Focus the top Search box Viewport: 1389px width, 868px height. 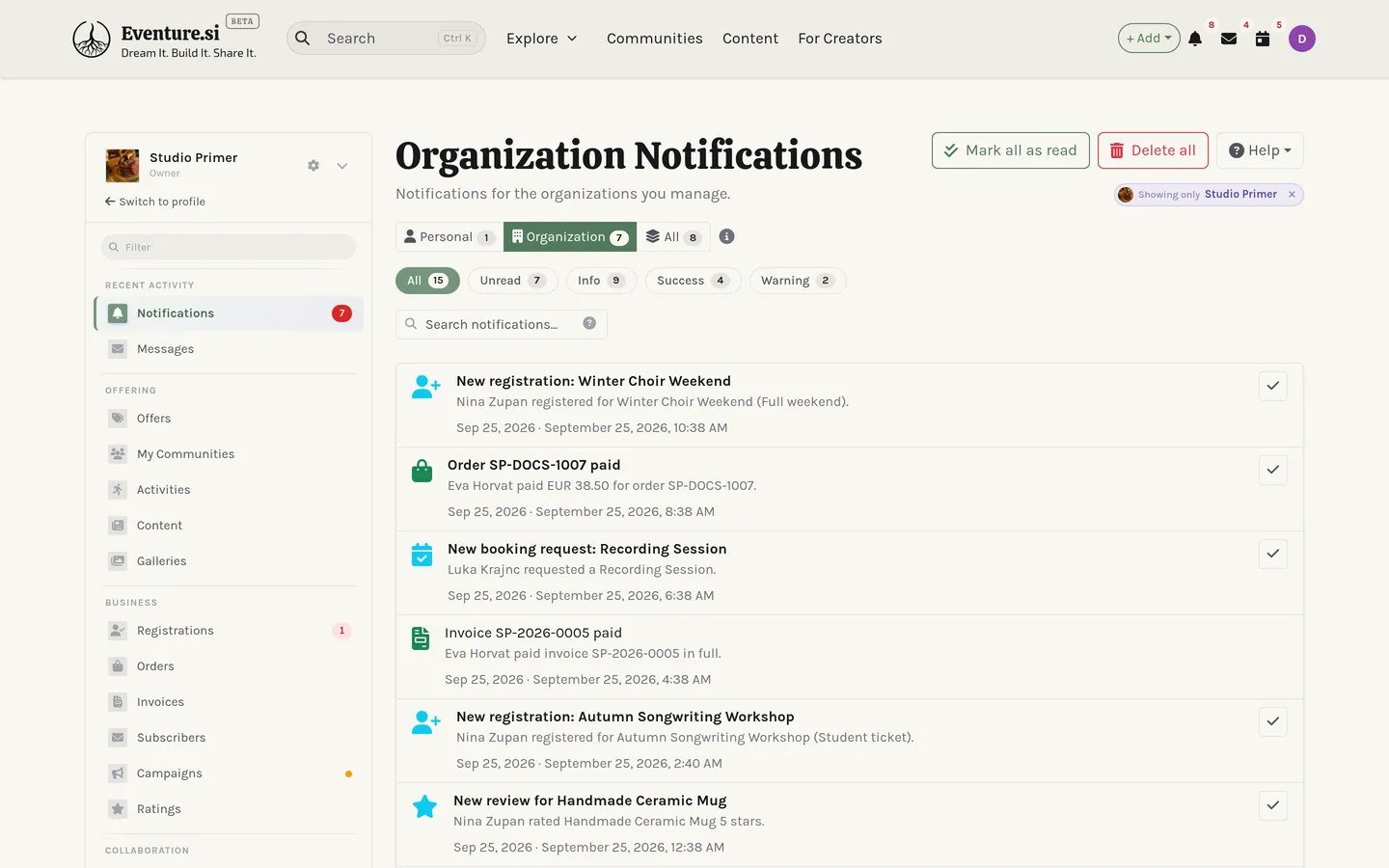(386, 39)
